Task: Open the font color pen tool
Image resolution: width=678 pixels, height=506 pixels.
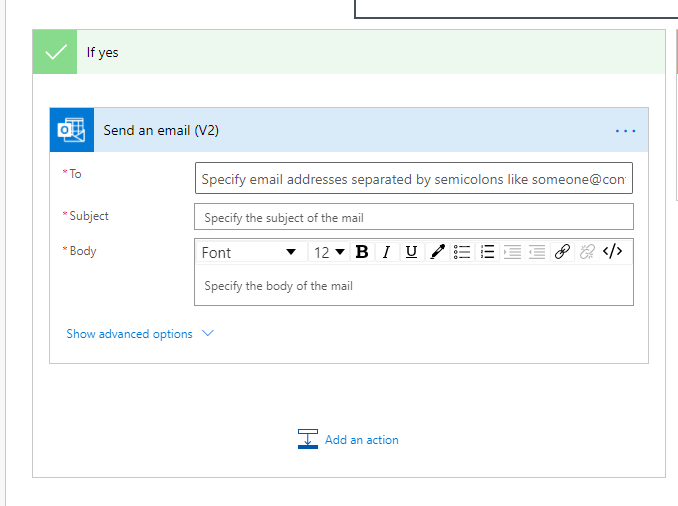Action: (x=437, y=252)
